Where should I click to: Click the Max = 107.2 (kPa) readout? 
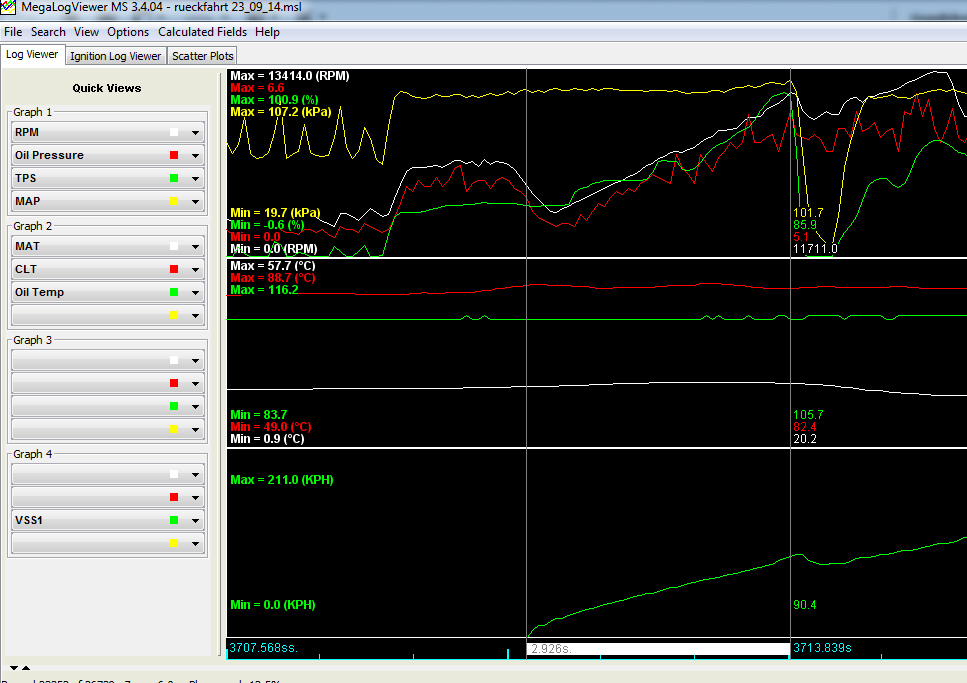tap(281, 112)
